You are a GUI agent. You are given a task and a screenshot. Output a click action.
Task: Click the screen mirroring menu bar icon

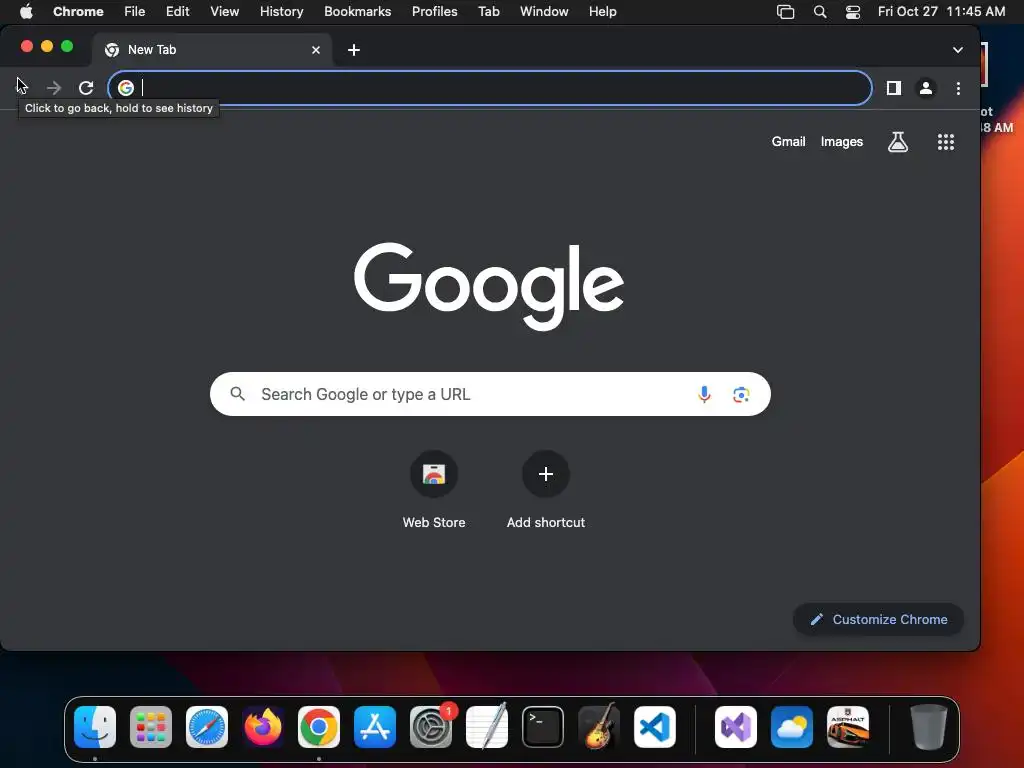(x=785, y=12)
